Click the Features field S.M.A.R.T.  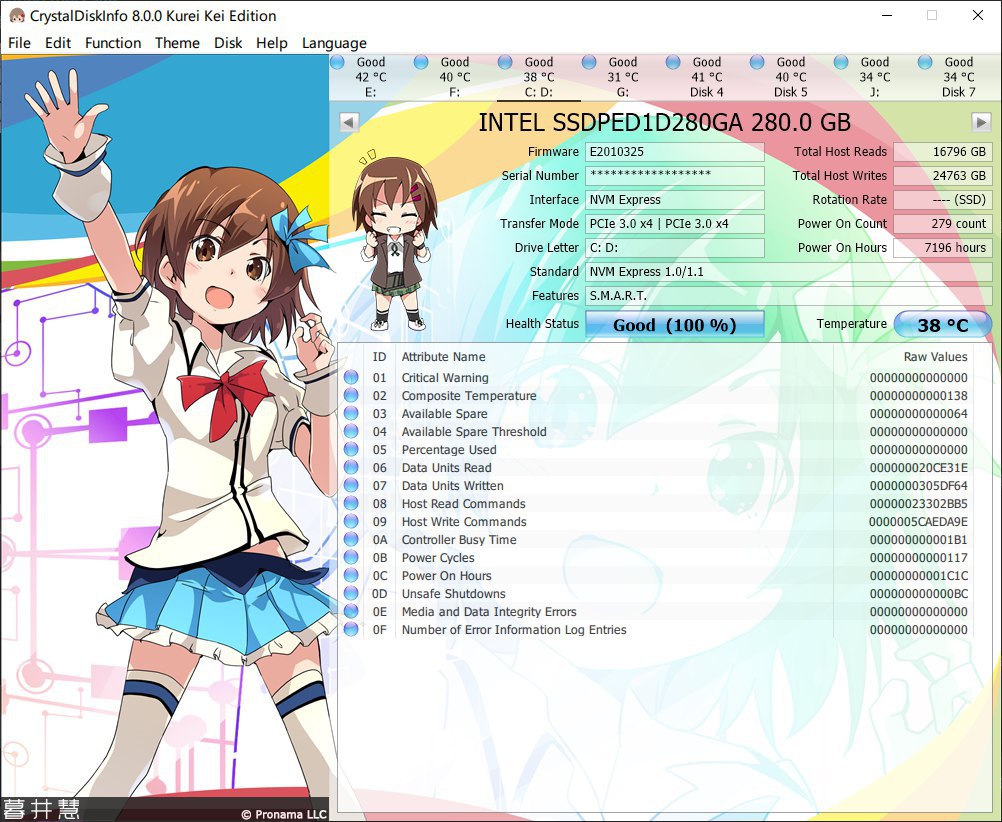click(x=789, y=295)
